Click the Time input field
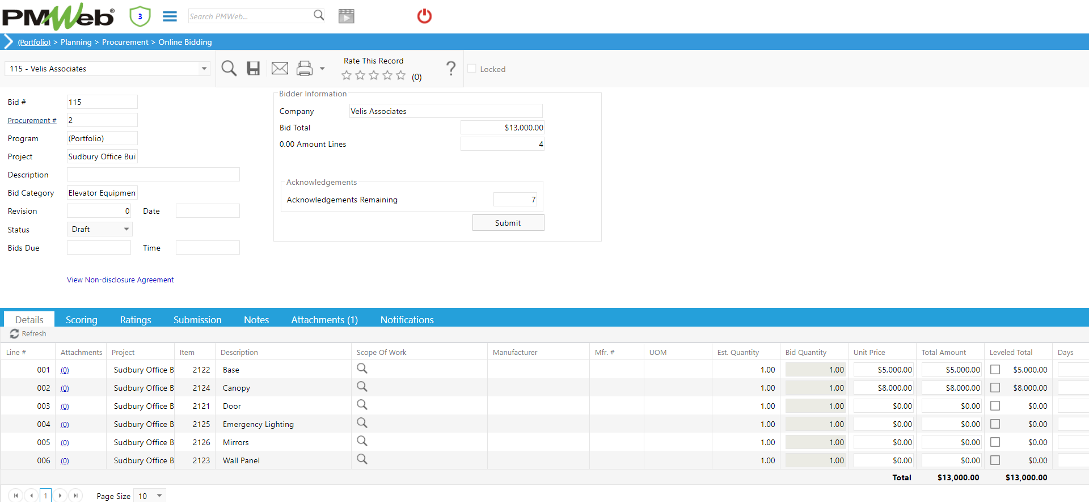 coord(208,248)
